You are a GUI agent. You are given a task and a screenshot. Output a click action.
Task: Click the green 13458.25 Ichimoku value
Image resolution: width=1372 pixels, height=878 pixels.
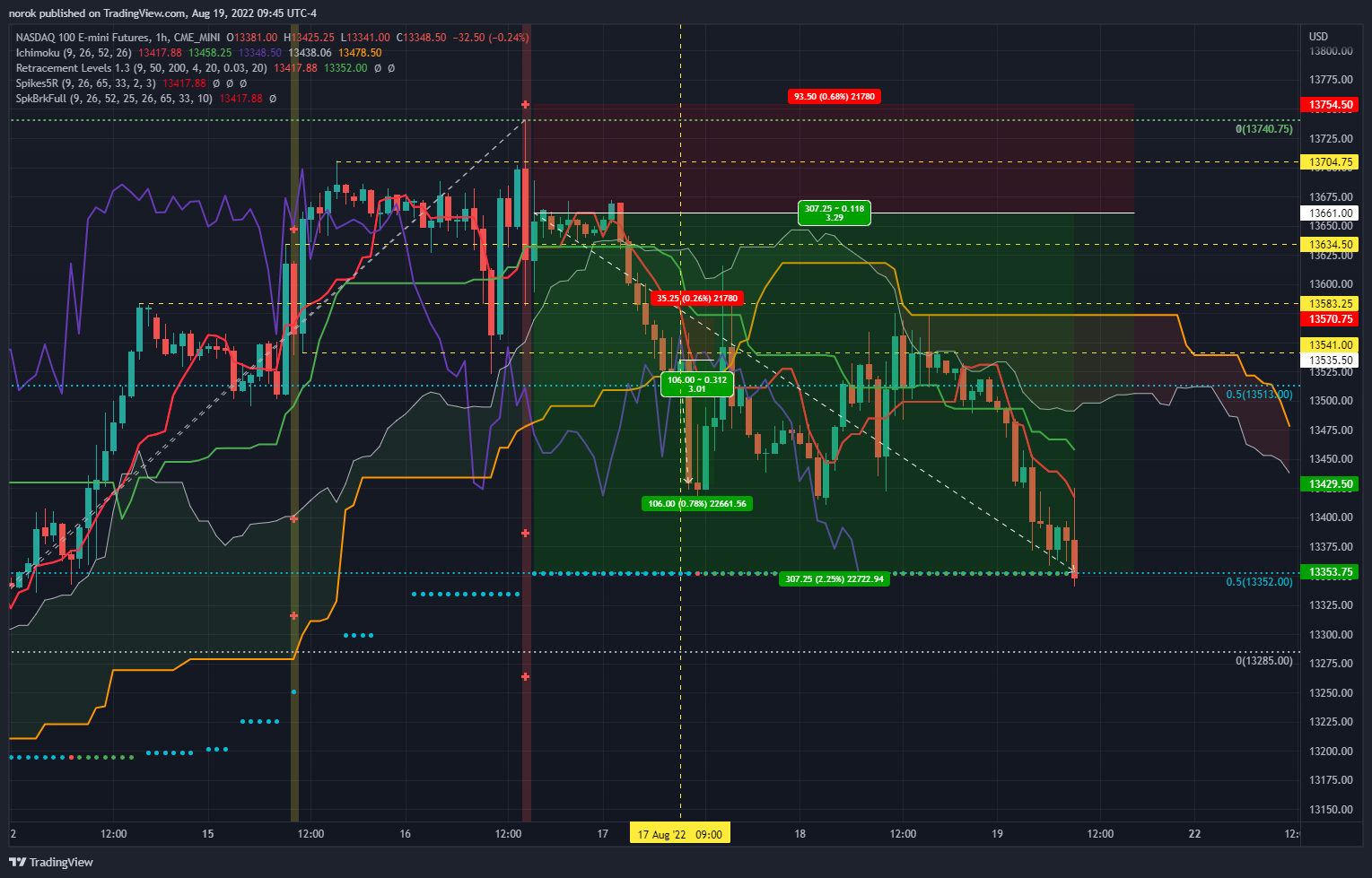pos(210,53)
